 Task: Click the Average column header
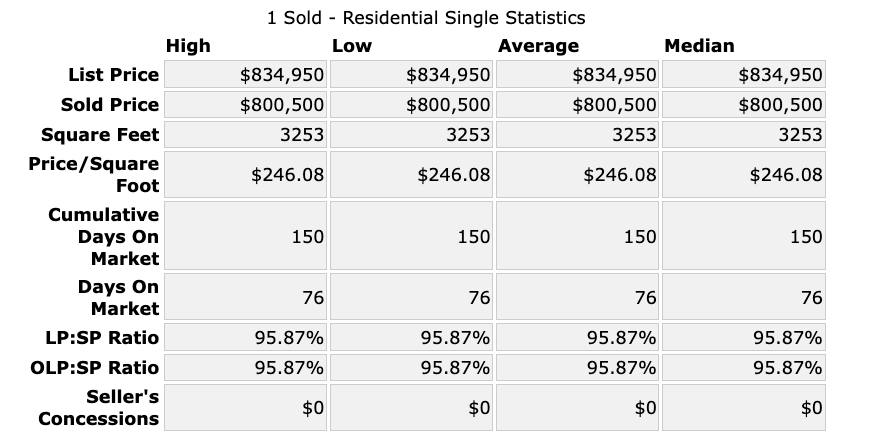tap(538, 46)
